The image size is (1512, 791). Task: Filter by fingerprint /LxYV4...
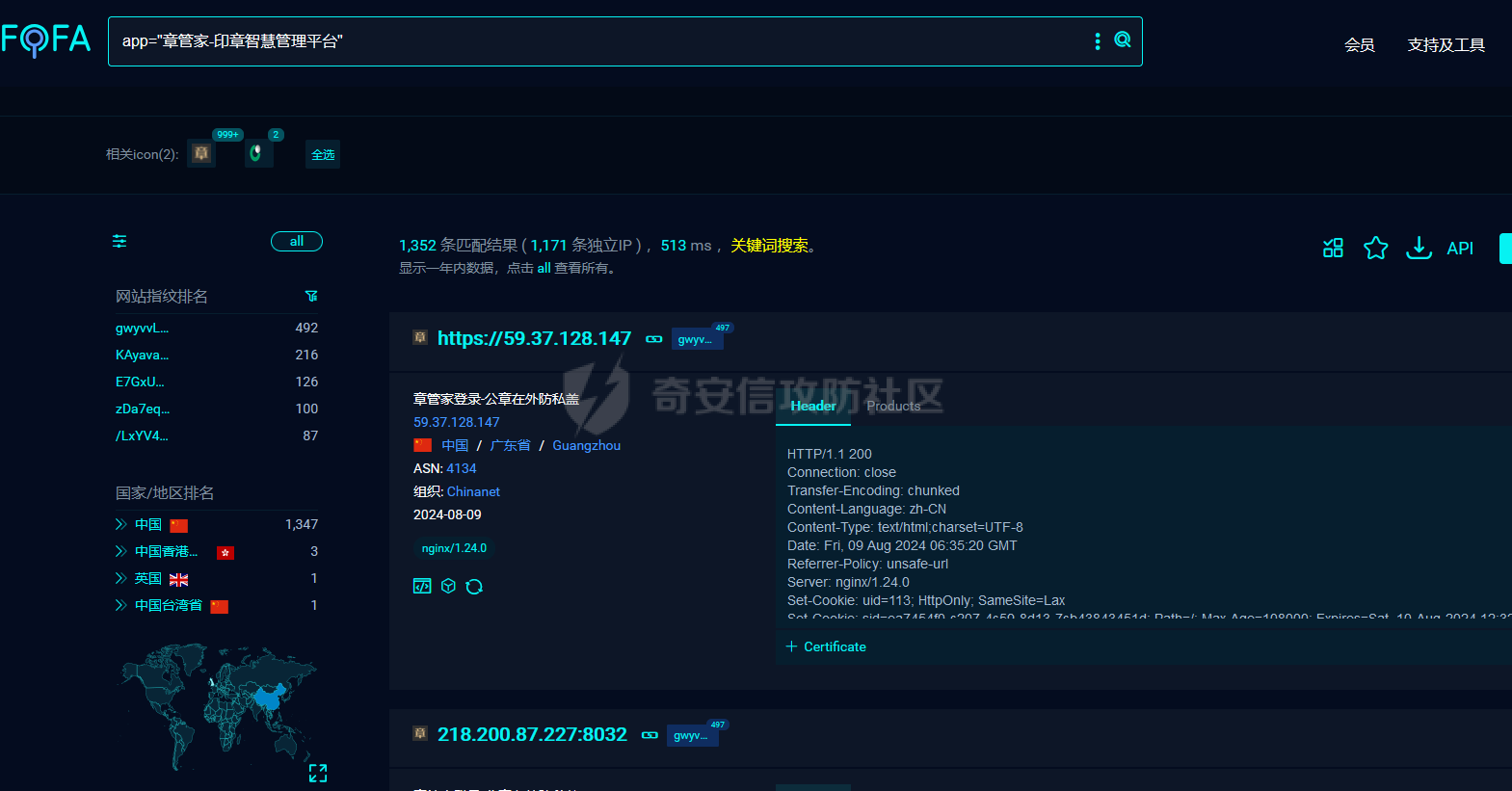coord(142,435)
